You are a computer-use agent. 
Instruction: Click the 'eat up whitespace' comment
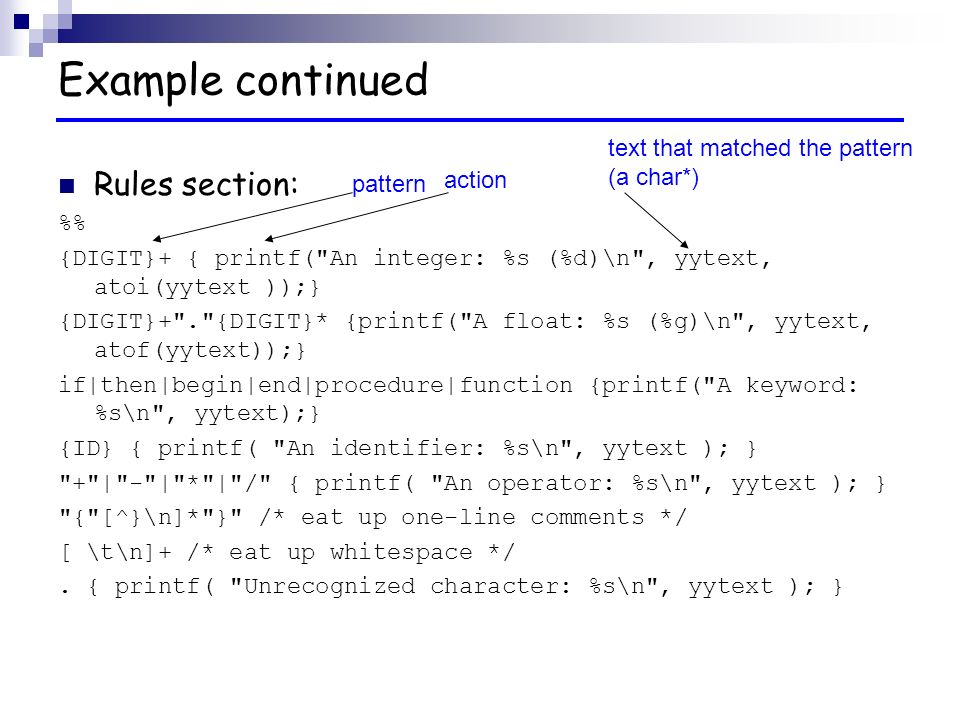coord(351,552)
